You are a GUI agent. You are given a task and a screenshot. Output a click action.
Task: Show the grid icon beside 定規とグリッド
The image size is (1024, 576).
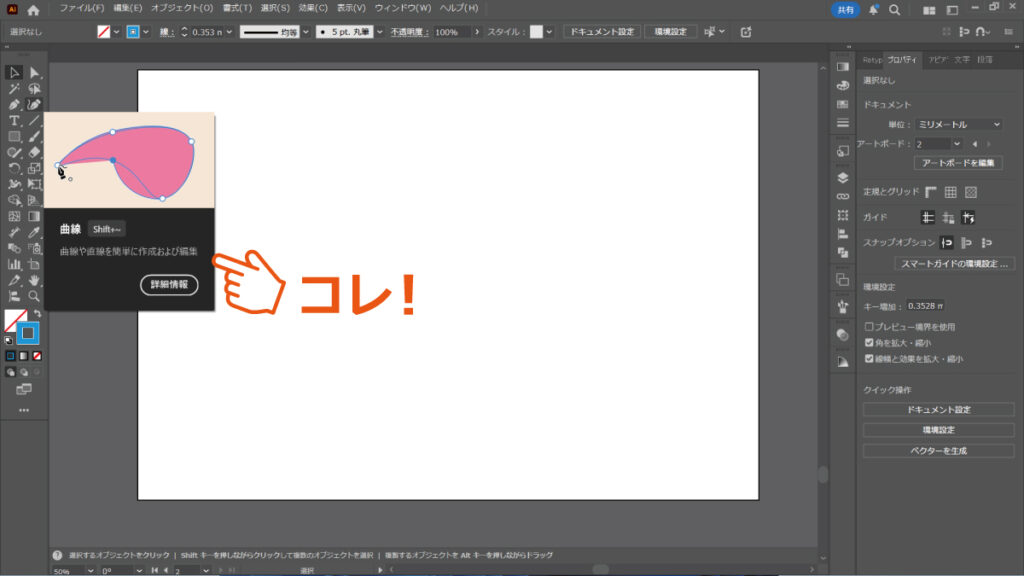coord(951,192)
